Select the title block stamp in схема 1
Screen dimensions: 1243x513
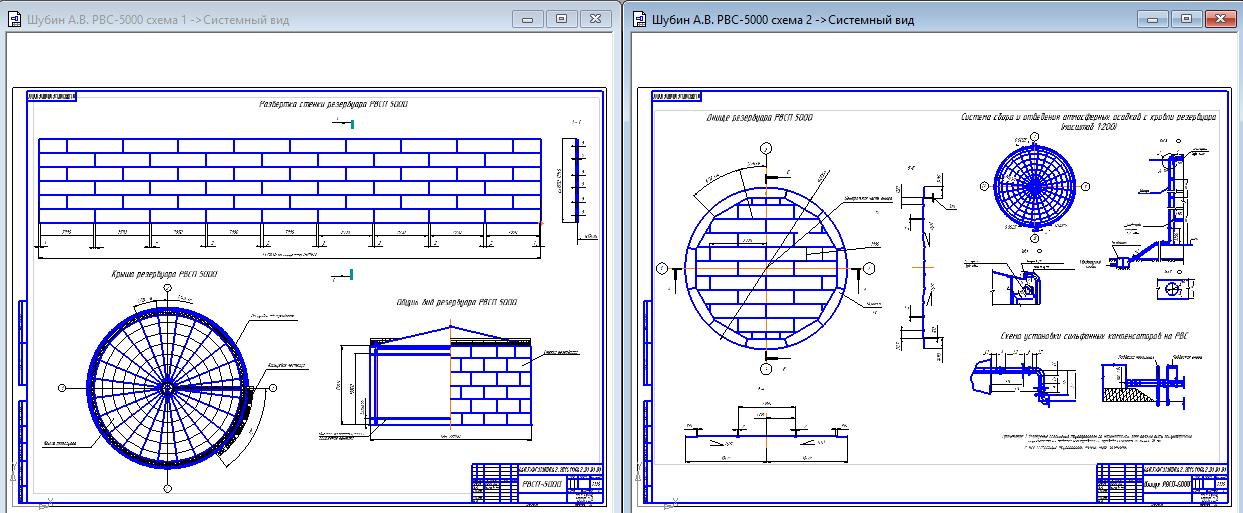click(x=536, y=483)
